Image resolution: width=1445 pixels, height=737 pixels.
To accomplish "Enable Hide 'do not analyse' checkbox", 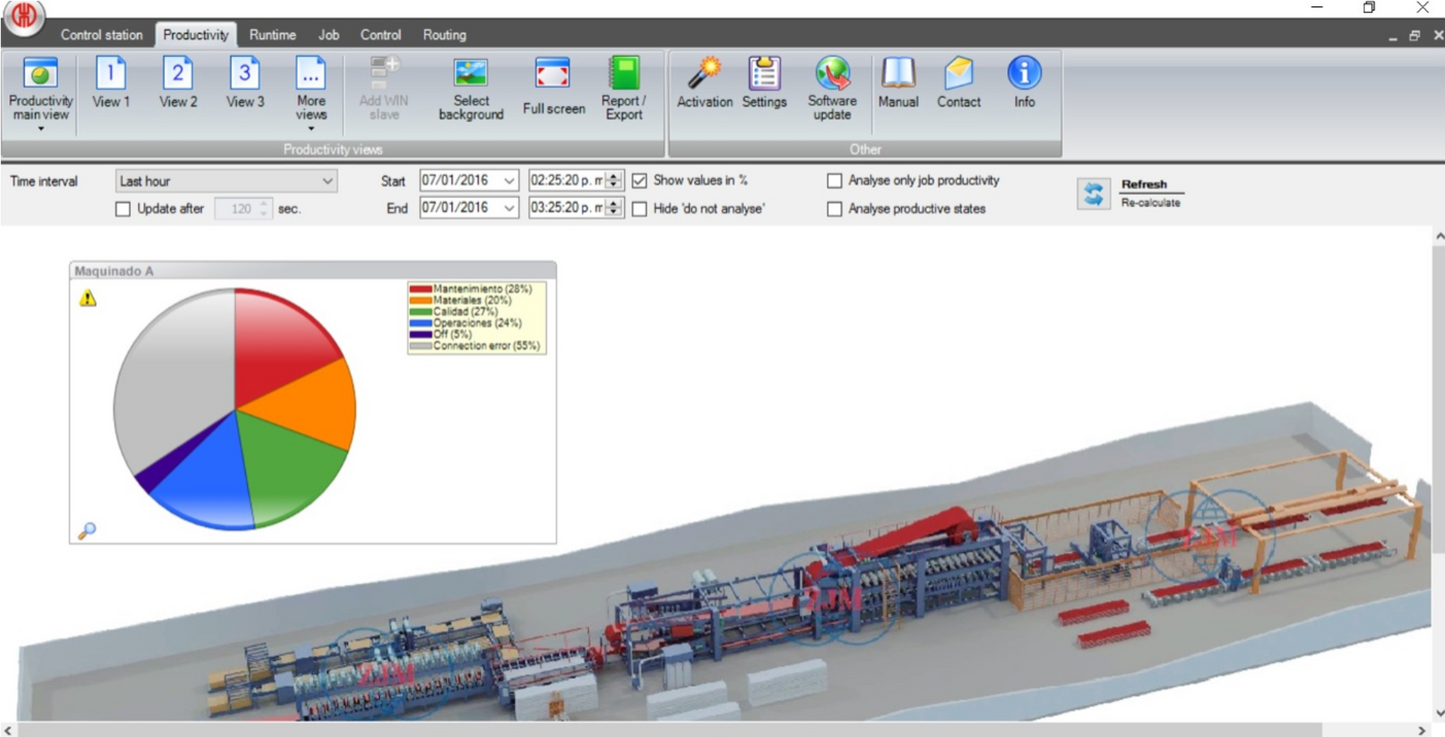I will click(640, 209).
